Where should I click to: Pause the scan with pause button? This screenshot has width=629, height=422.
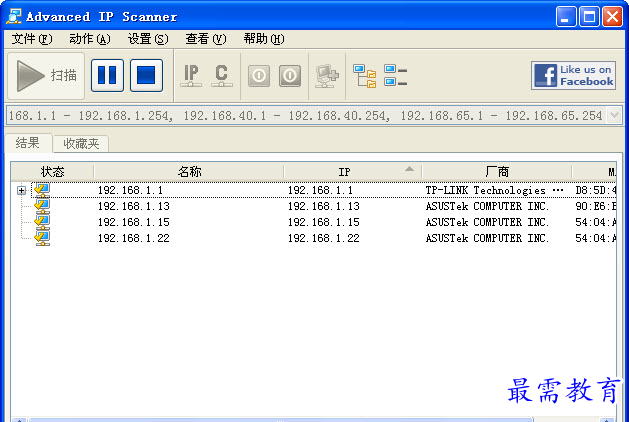click(107, 75)
